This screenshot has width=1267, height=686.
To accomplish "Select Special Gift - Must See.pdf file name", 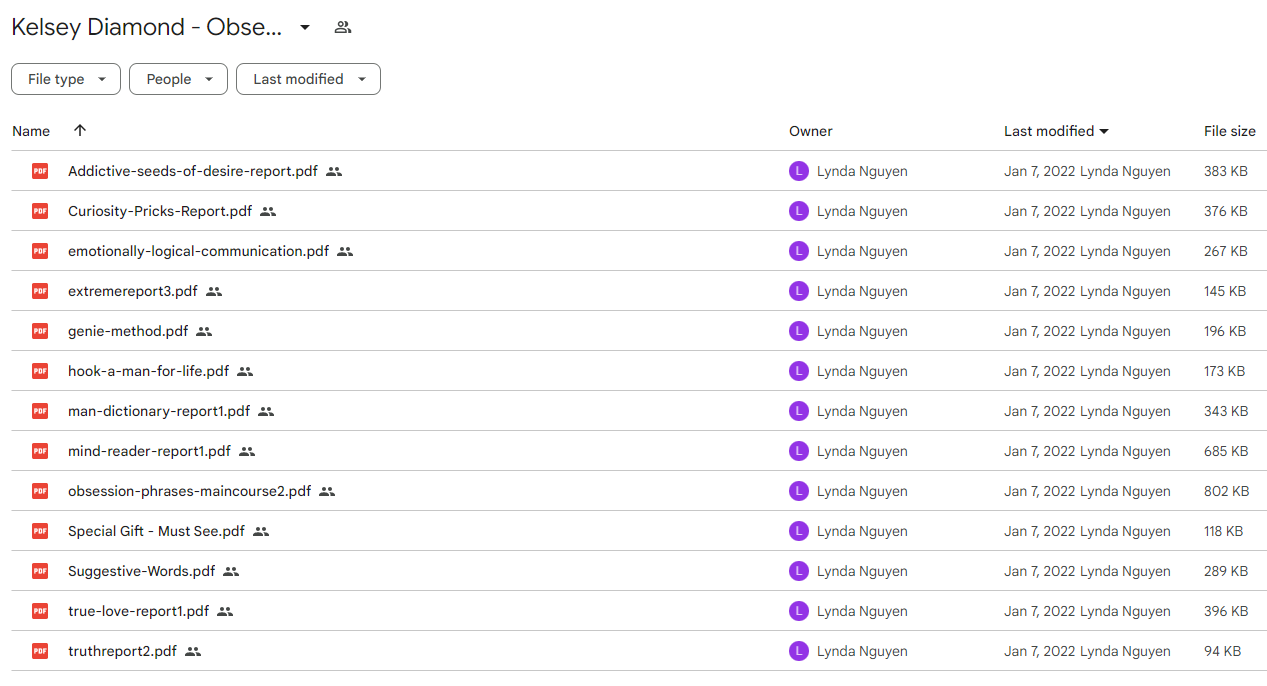I will coord(156,531).
